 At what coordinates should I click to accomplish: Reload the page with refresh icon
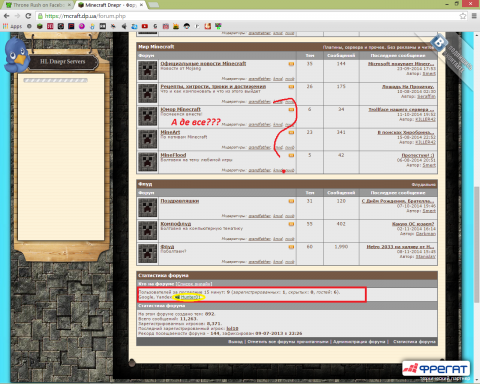pos(28,16)
